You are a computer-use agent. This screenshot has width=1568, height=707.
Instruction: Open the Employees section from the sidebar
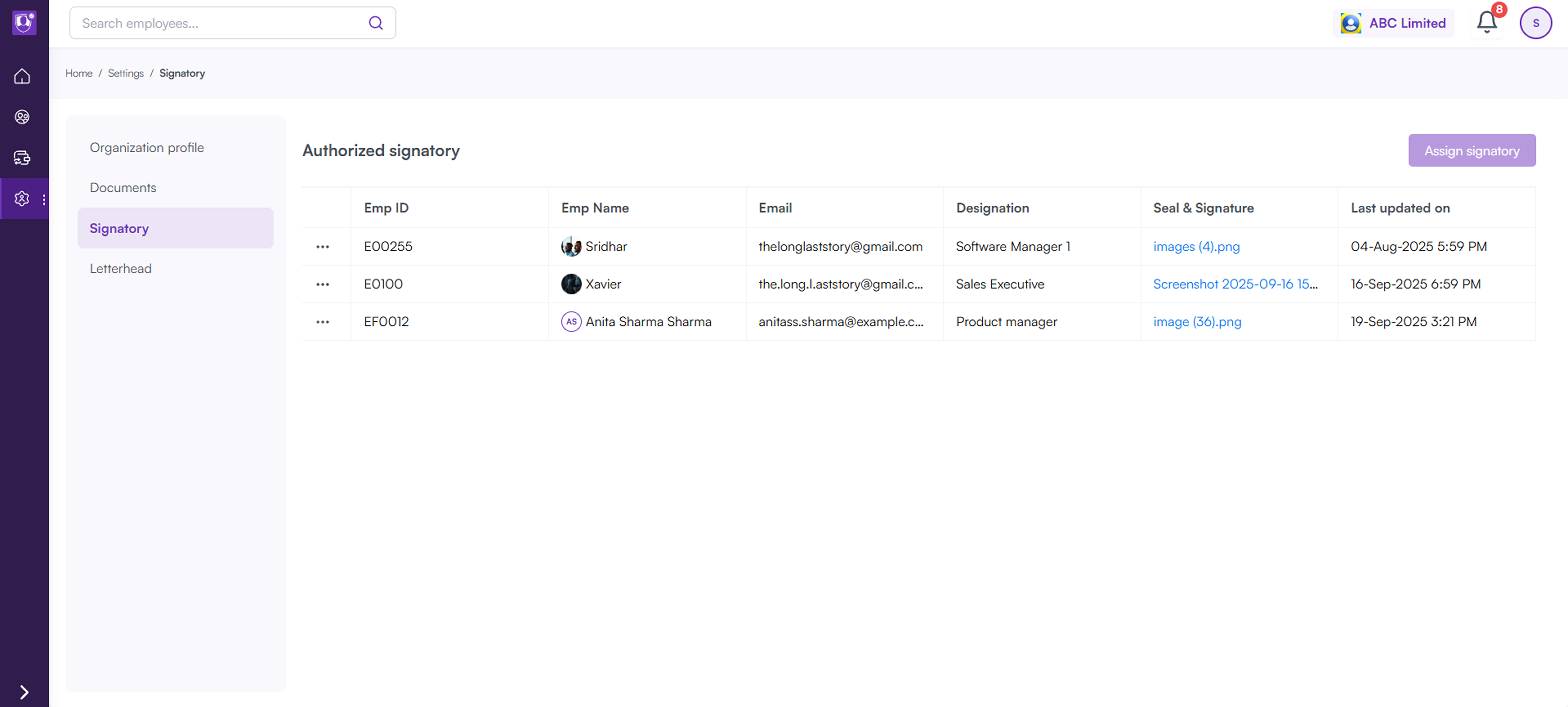(x=23, y=117)
